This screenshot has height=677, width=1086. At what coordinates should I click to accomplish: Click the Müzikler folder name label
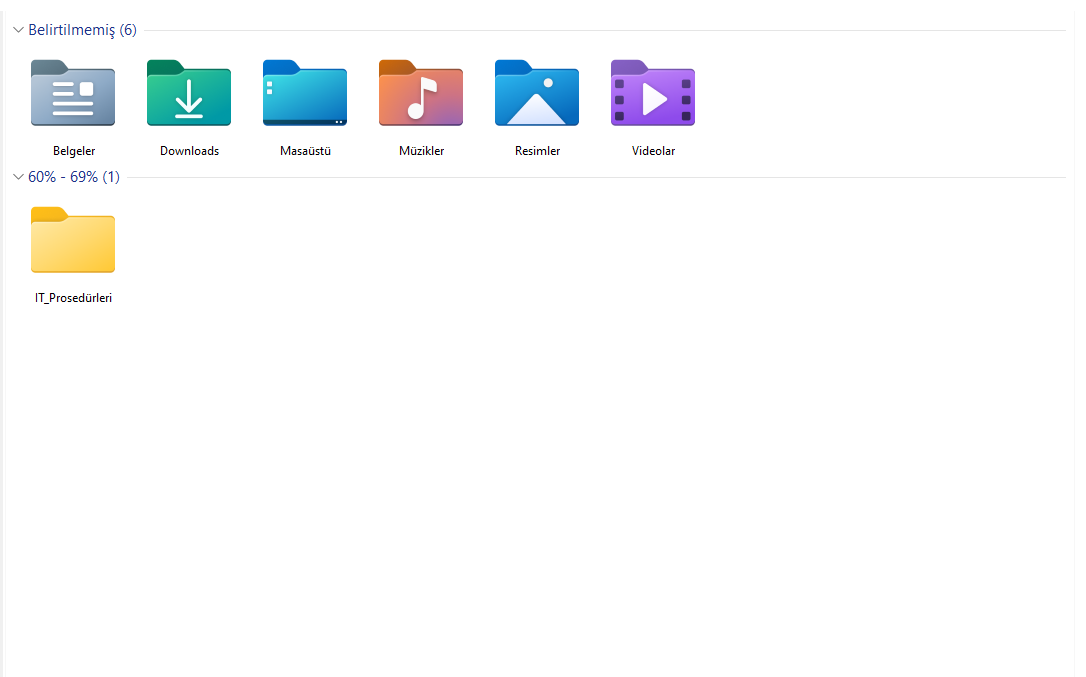point(421,151)
